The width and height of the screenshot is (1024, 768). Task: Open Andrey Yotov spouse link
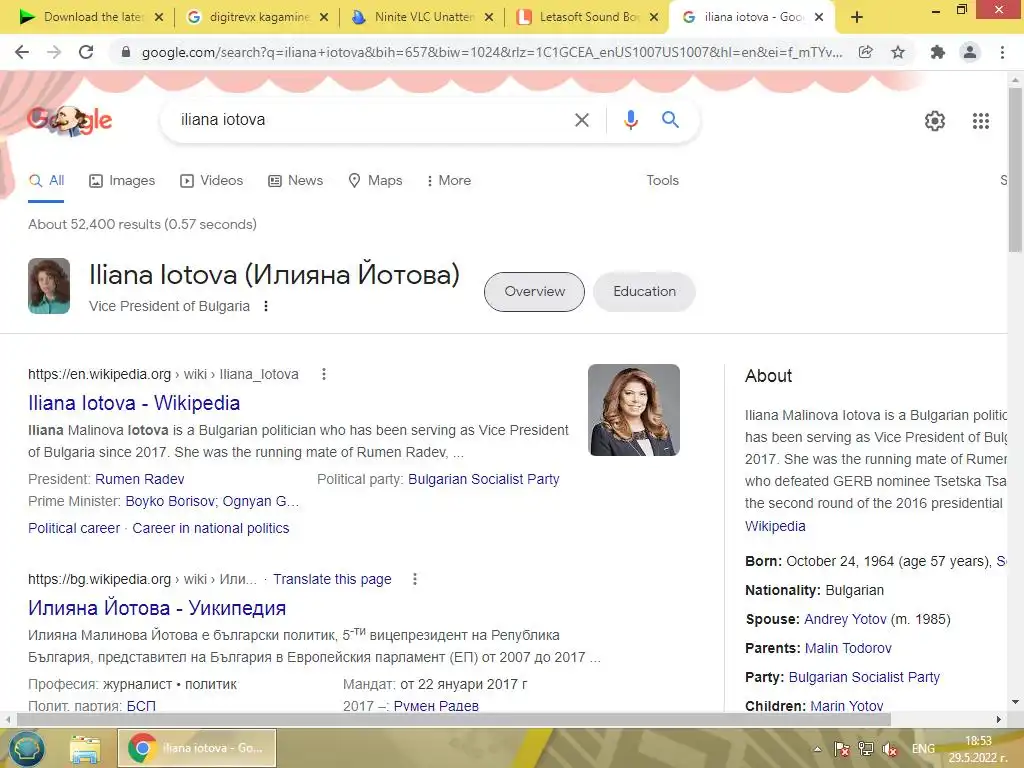click(x=845, y=619)
